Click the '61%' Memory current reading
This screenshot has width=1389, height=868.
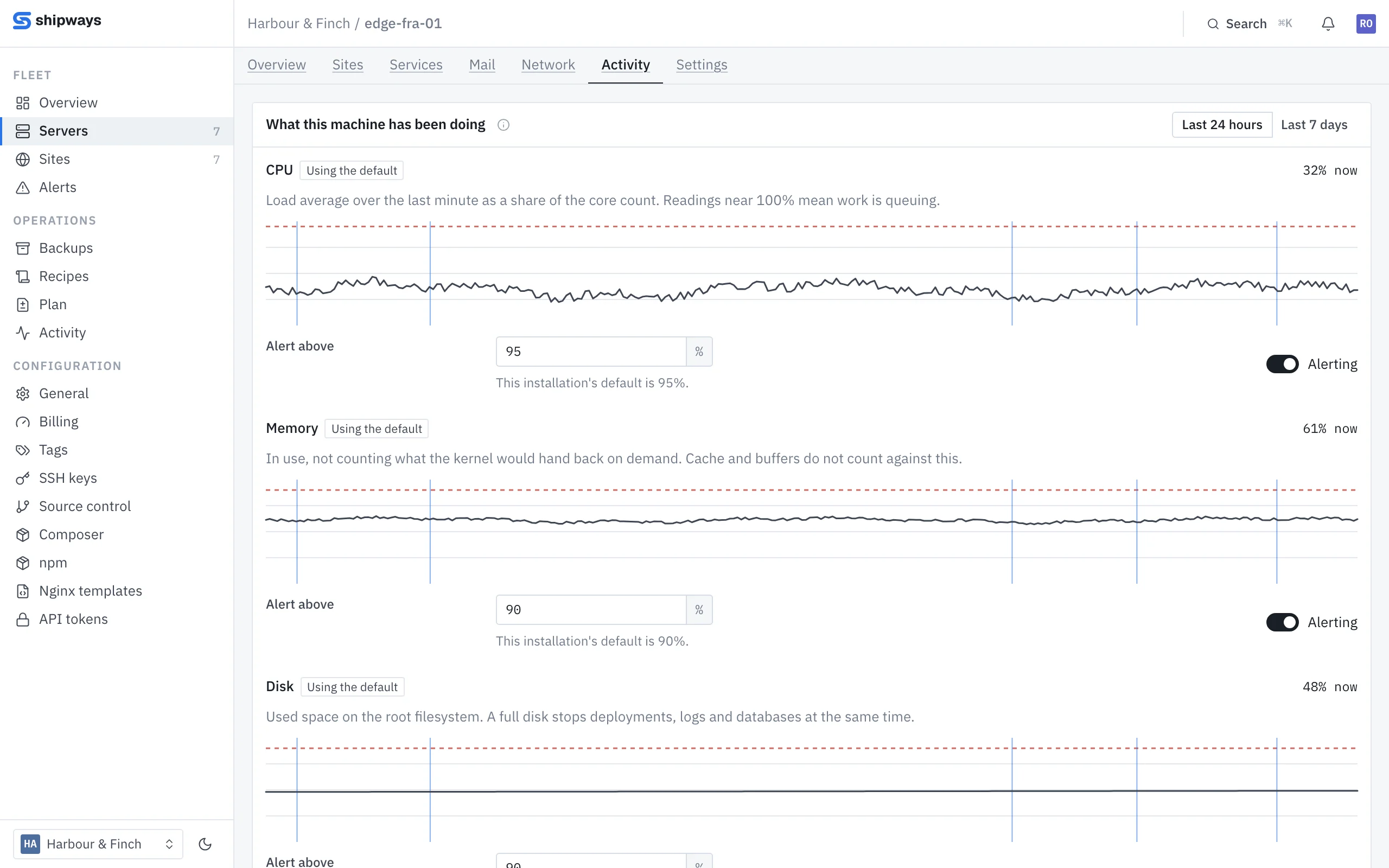(x=1314, y=429)
